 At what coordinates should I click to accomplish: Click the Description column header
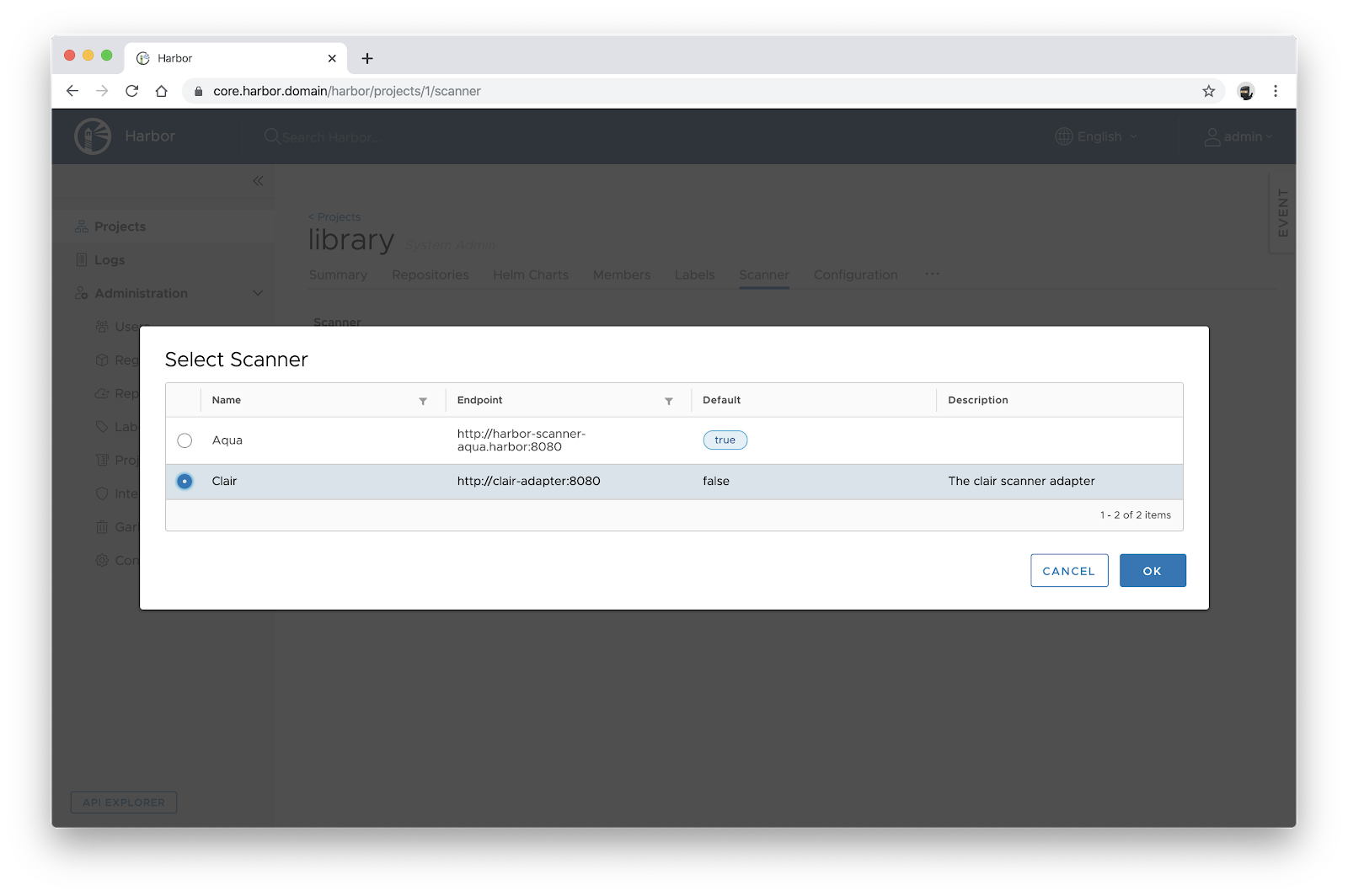pos(977,400)
